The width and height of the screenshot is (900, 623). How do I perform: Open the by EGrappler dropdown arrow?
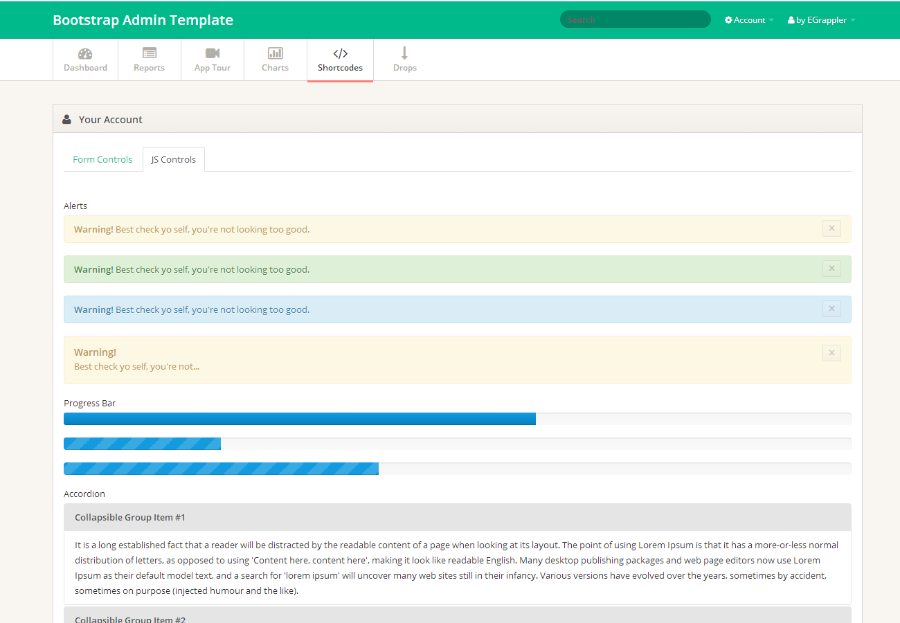pyautogui.click(x=853, y=21)
